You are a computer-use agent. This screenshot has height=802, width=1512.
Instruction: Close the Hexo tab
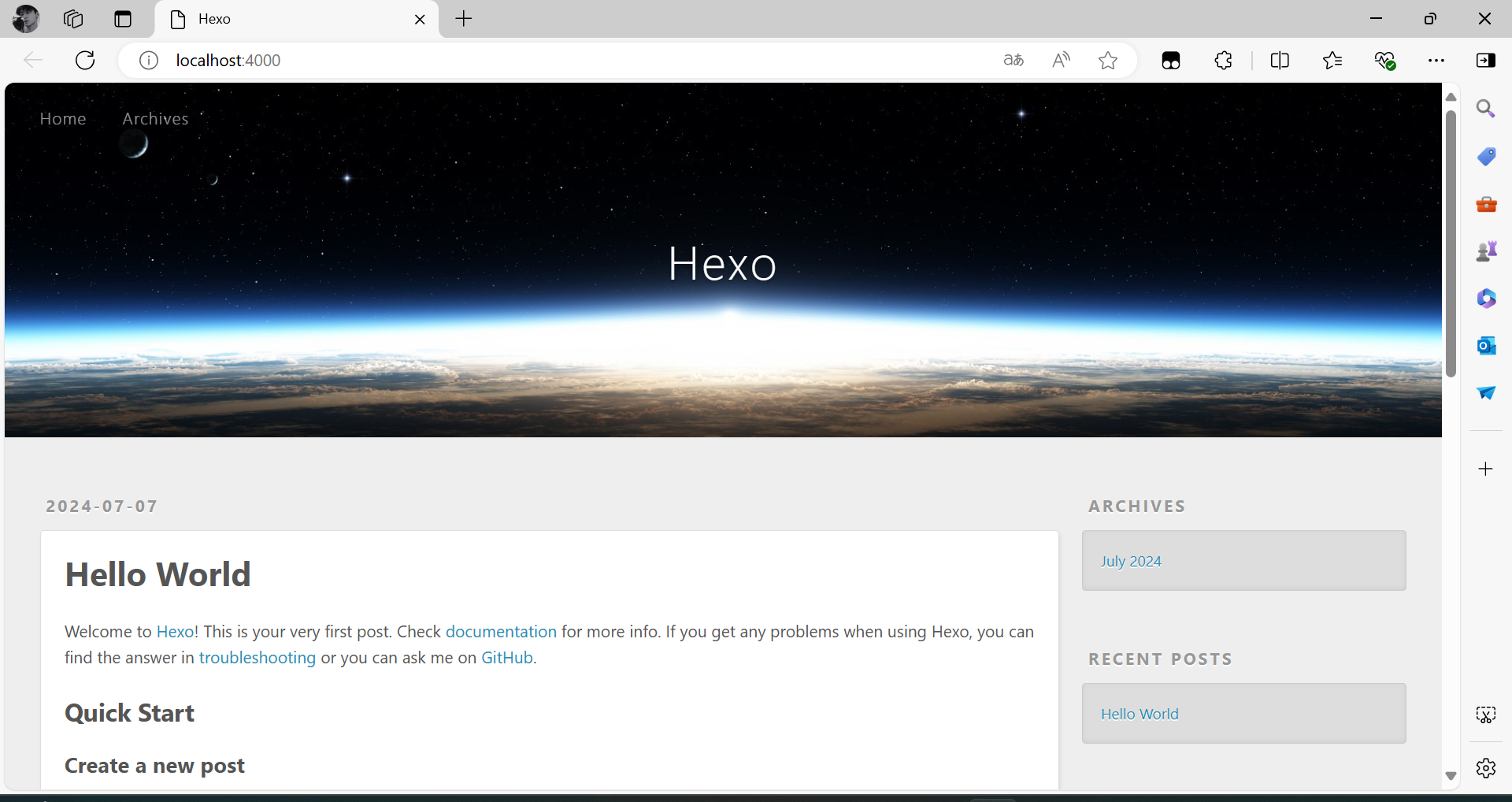coord(420,20)
